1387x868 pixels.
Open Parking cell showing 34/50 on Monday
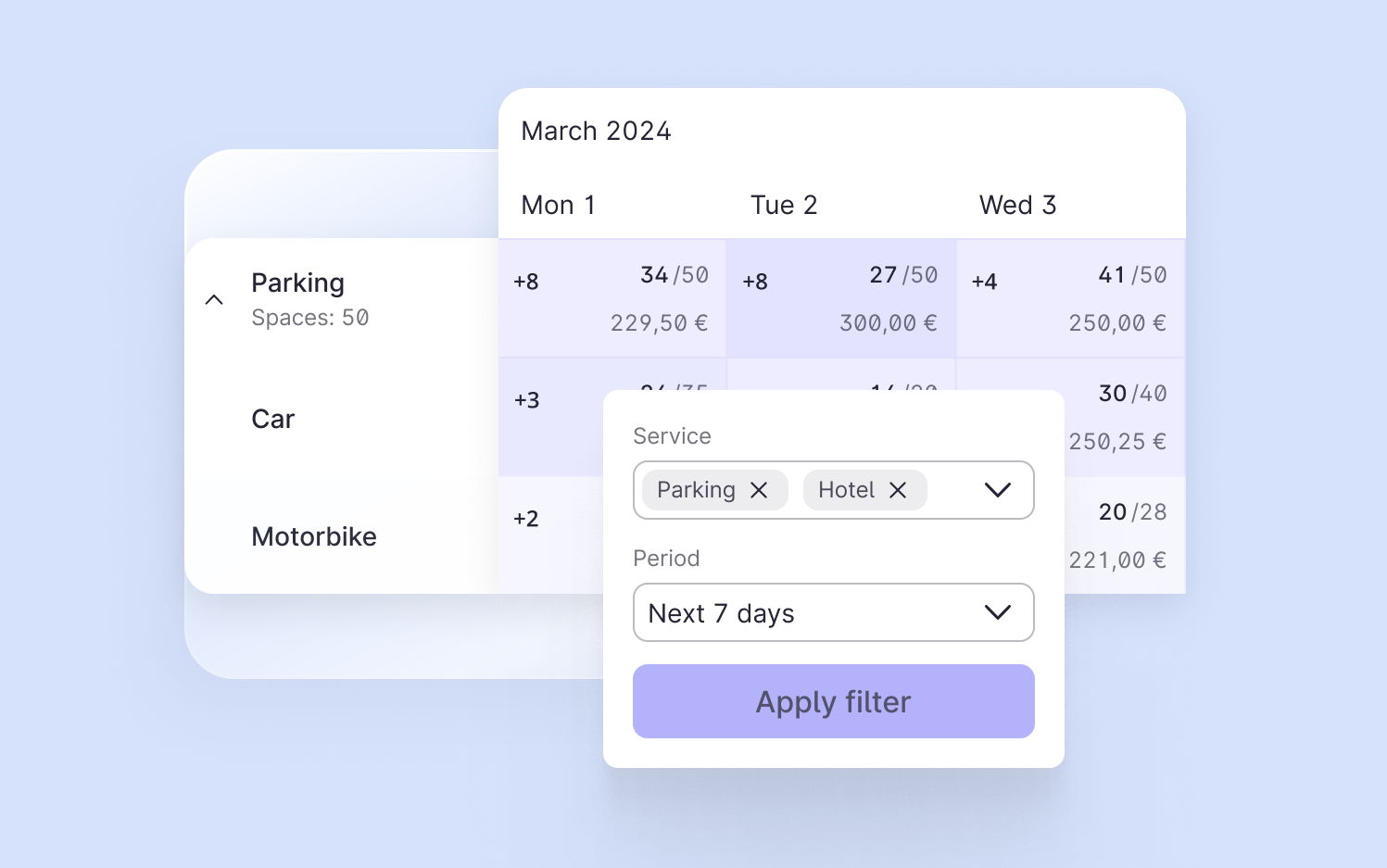[x=612, y=299]
